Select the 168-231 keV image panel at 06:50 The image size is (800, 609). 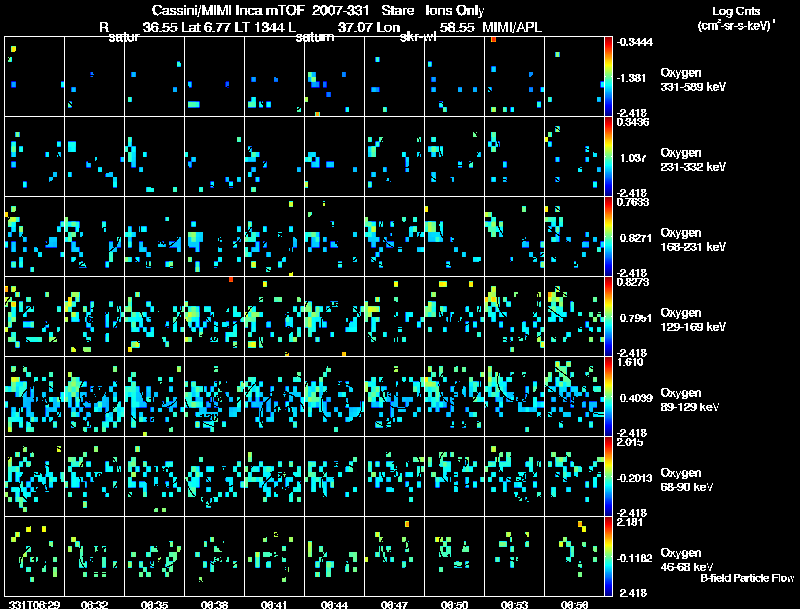click(454, 237)
